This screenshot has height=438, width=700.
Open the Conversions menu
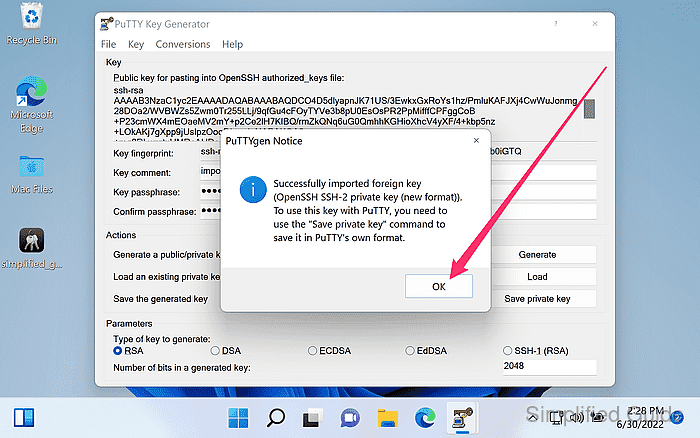click(x=183, y=44)
